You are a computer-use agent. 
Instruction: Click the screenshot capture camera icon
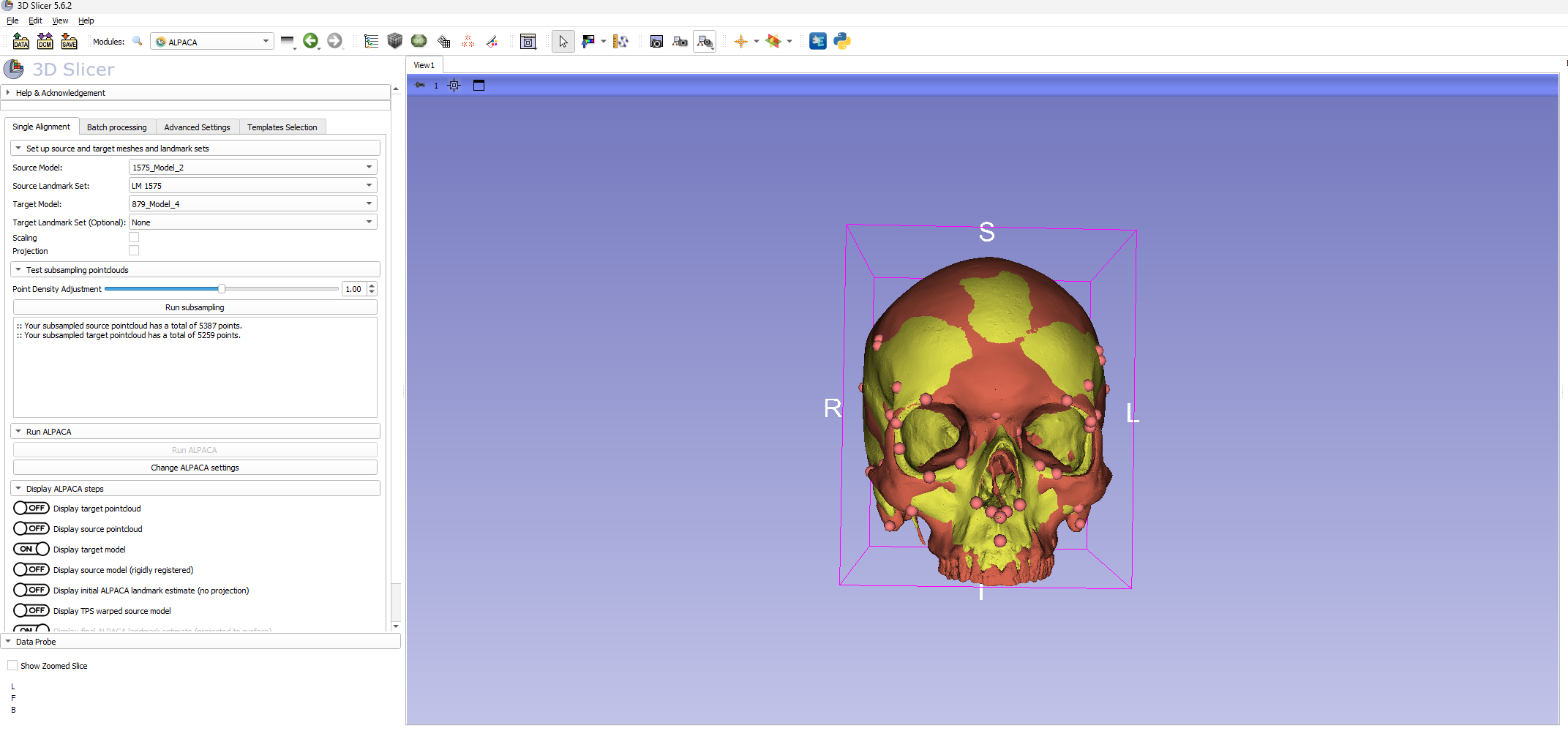coord(656,42)
